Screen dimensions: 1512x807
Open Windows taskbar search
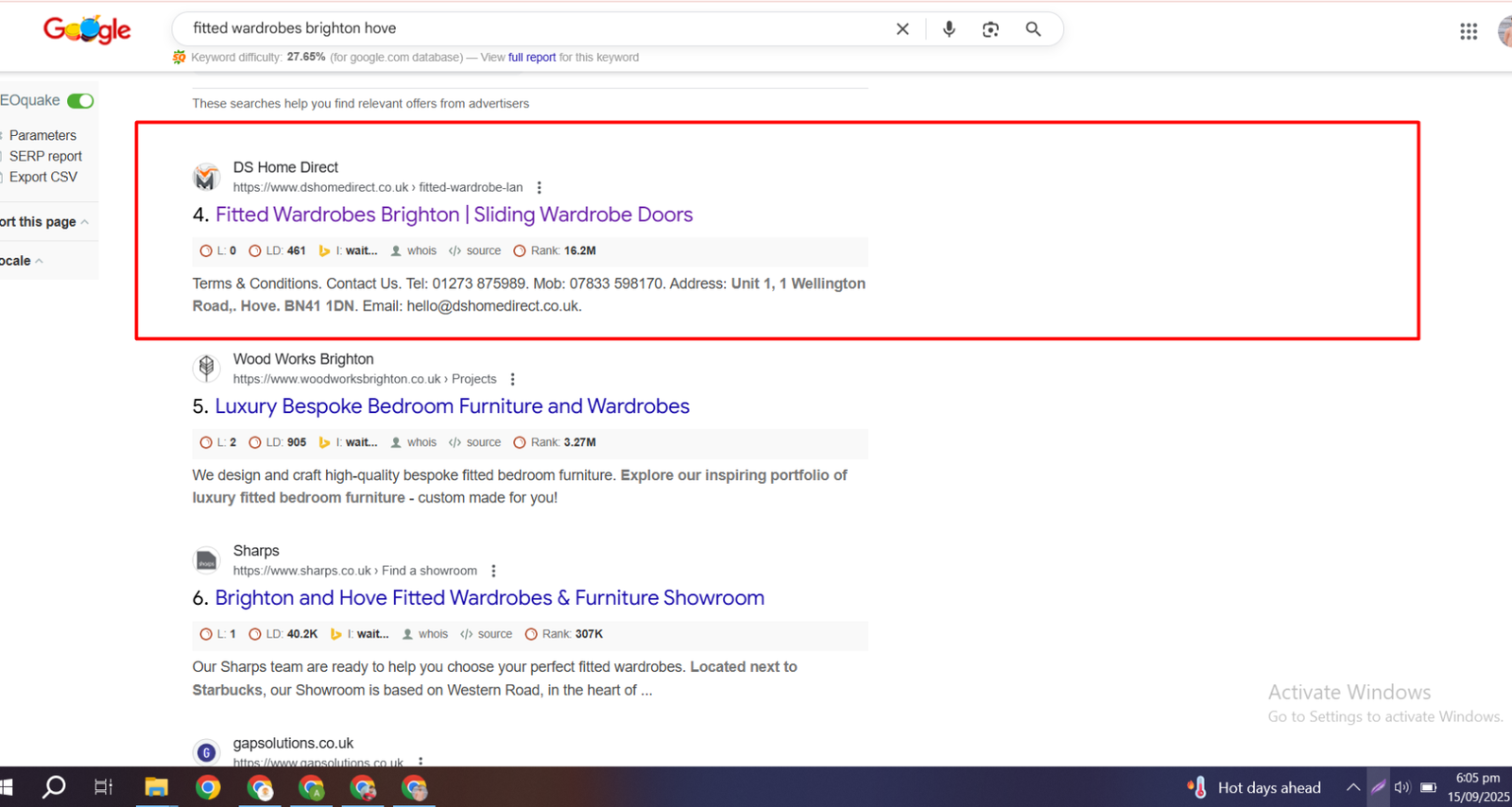[x=54, y=787]
